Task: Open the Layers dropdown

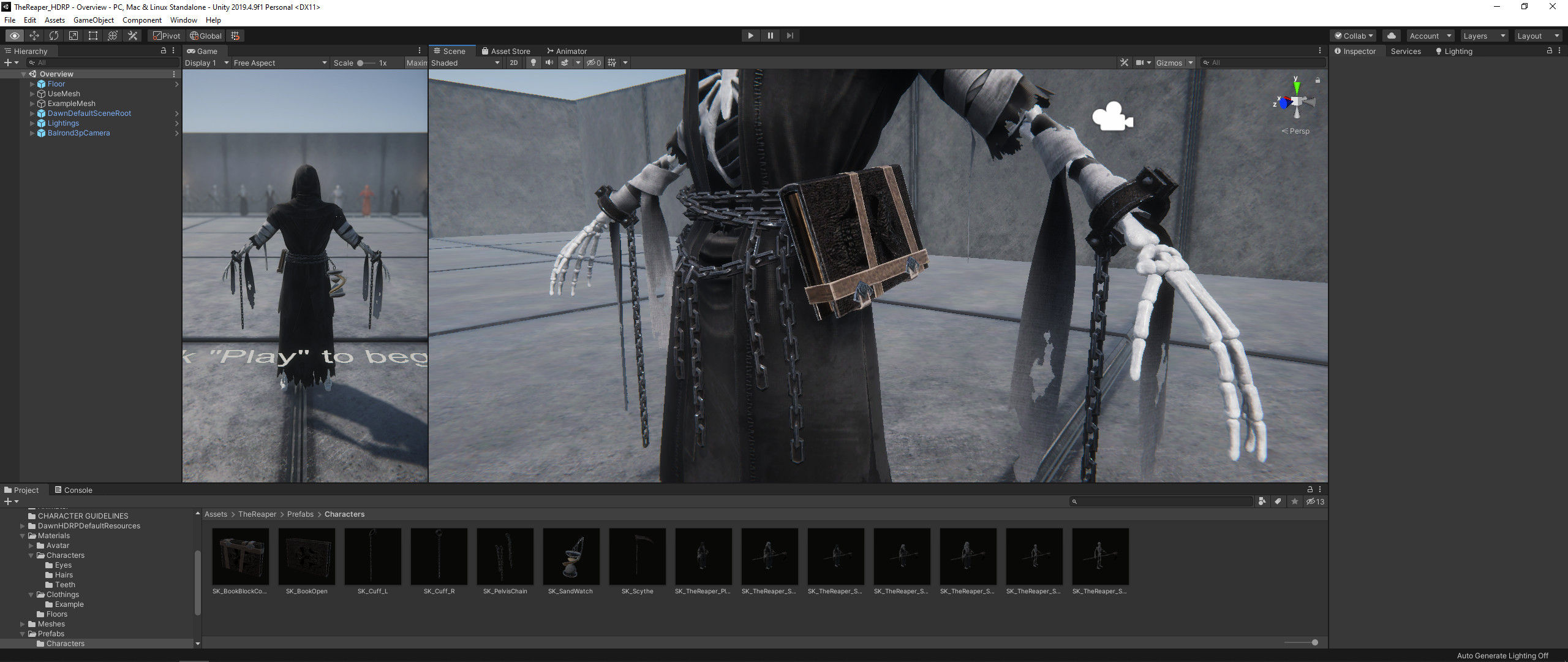Action: point(1483,36)
